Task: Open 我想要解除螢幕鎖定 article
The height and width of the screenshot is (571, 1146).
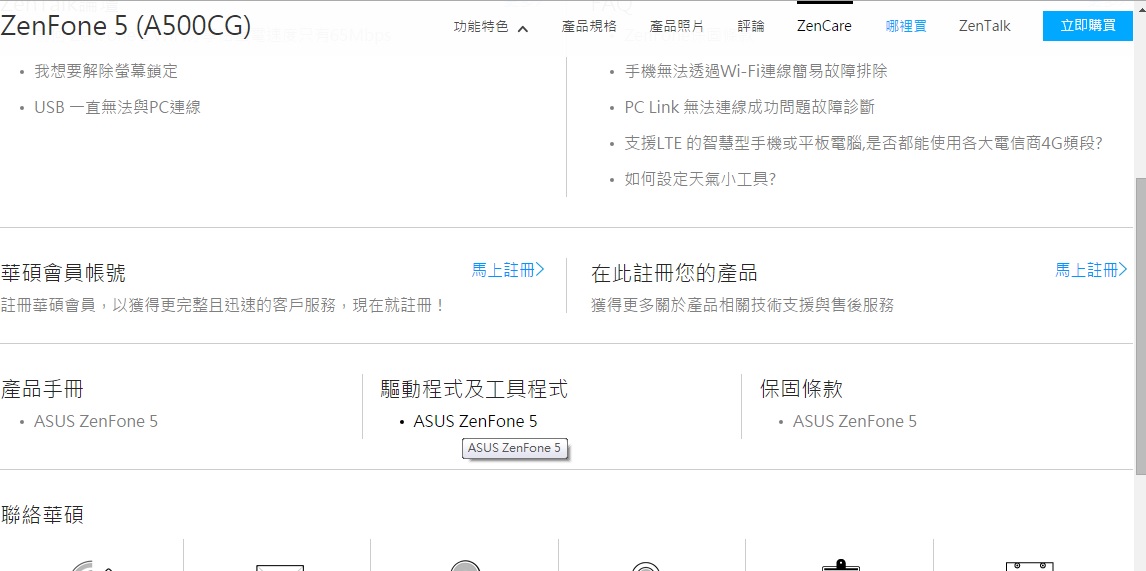Action: click(106, 72)
